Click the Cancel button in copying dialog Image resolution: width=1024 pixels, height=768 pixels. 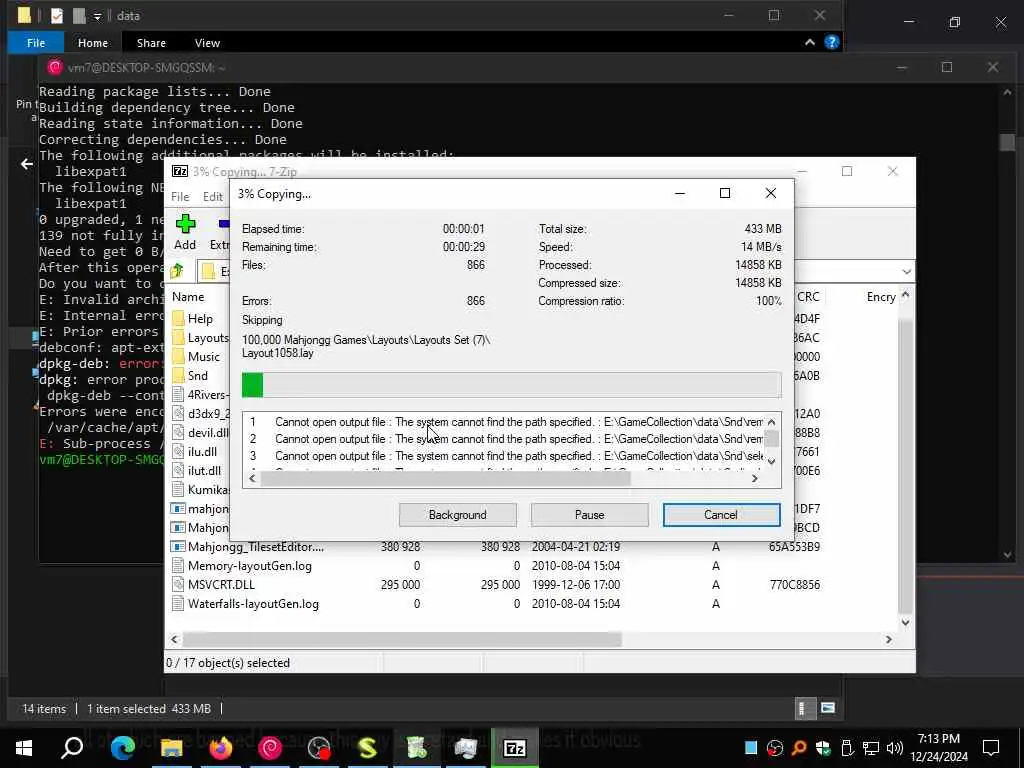[721, 515]
